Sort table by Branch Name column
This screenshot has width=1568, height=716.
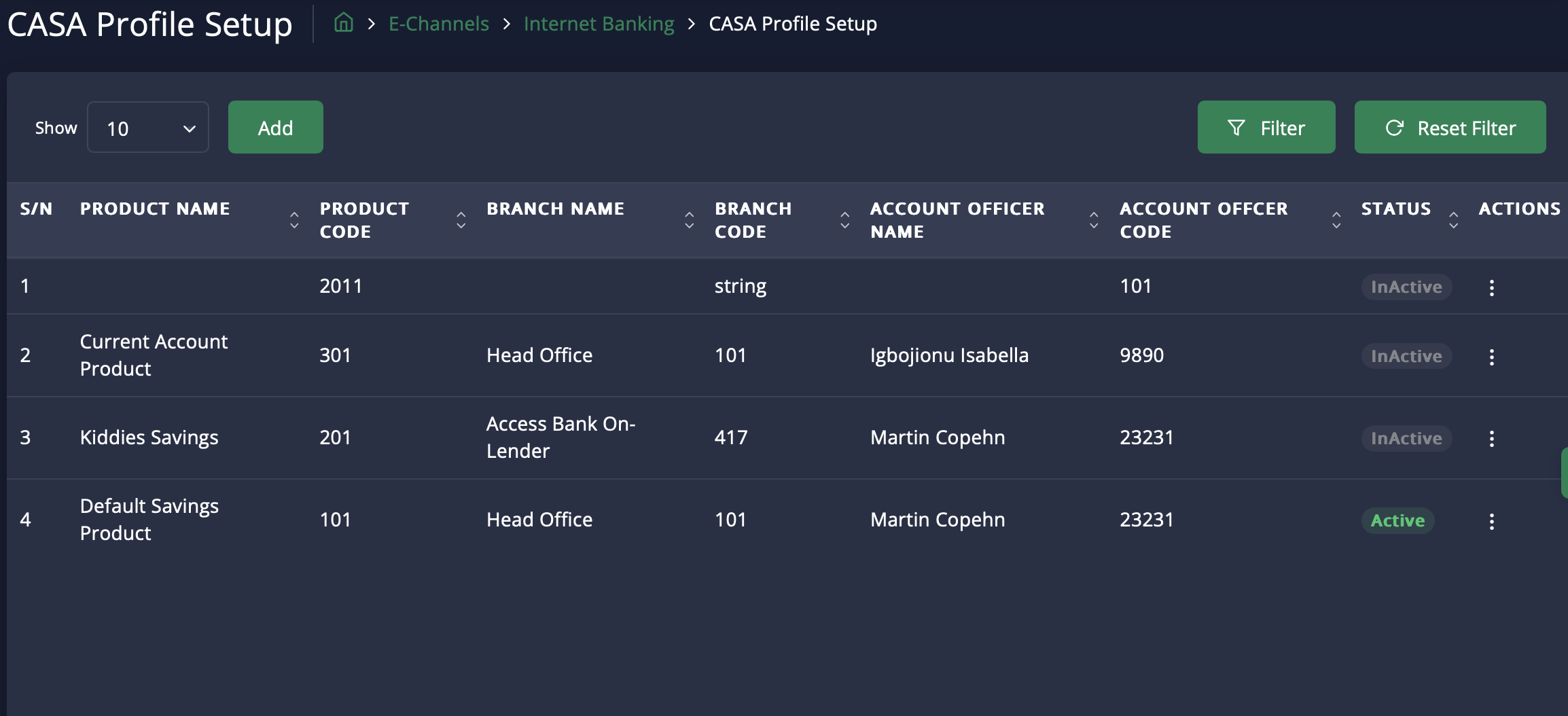click(690, 219)
